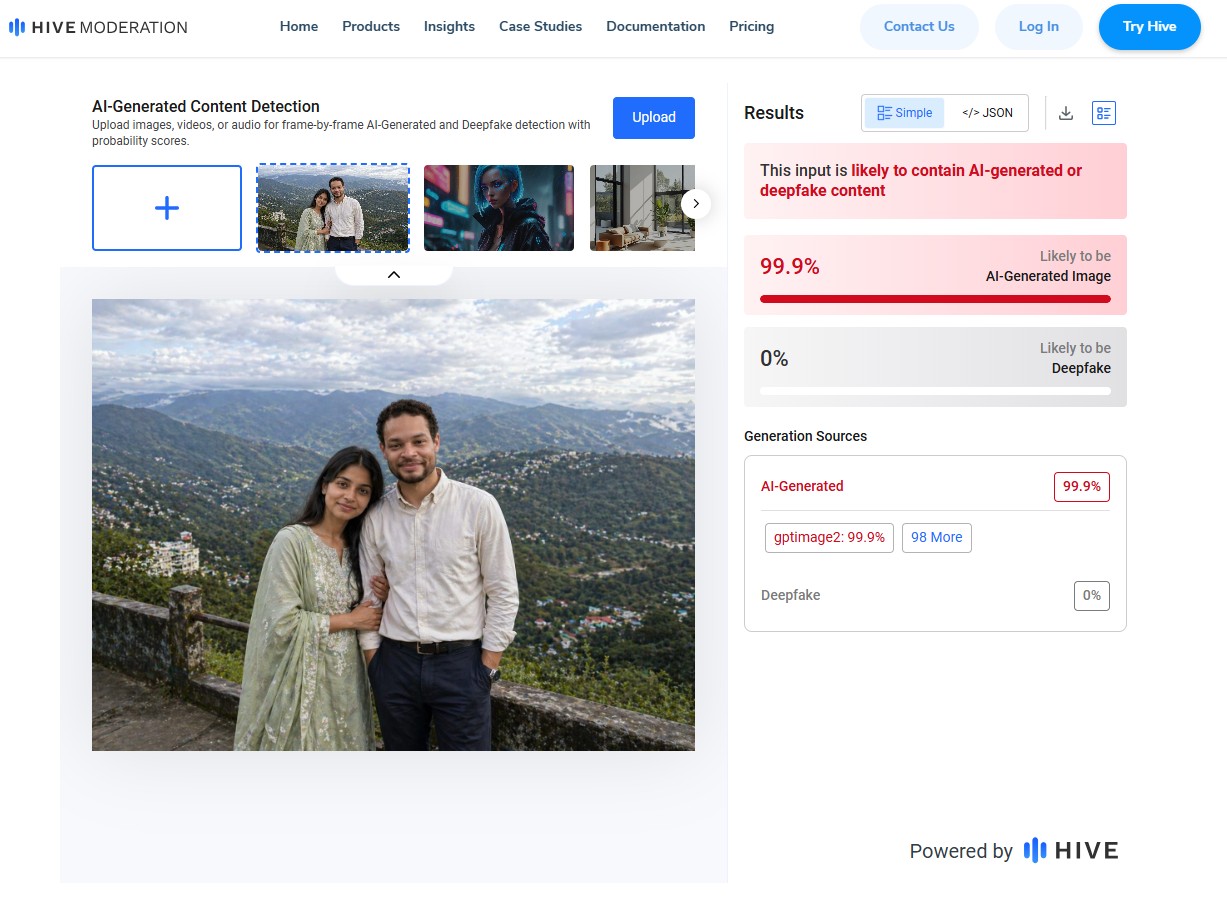Viewport: 1227px width, 900px height.
Task: Click the blue Upload button
Action: 653,117
